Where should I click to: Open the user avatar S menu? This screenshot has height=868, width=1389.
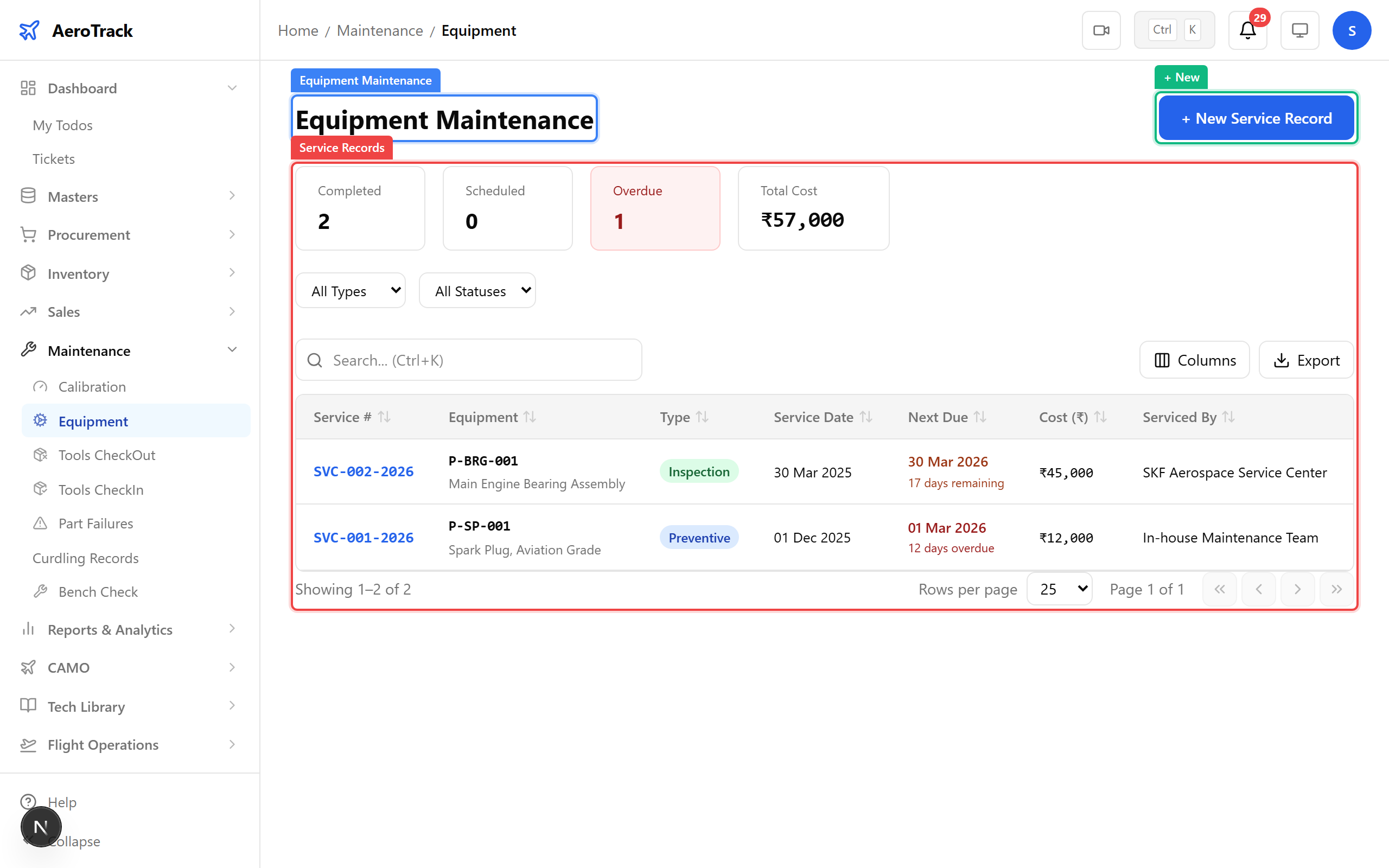pos(1351,30)
